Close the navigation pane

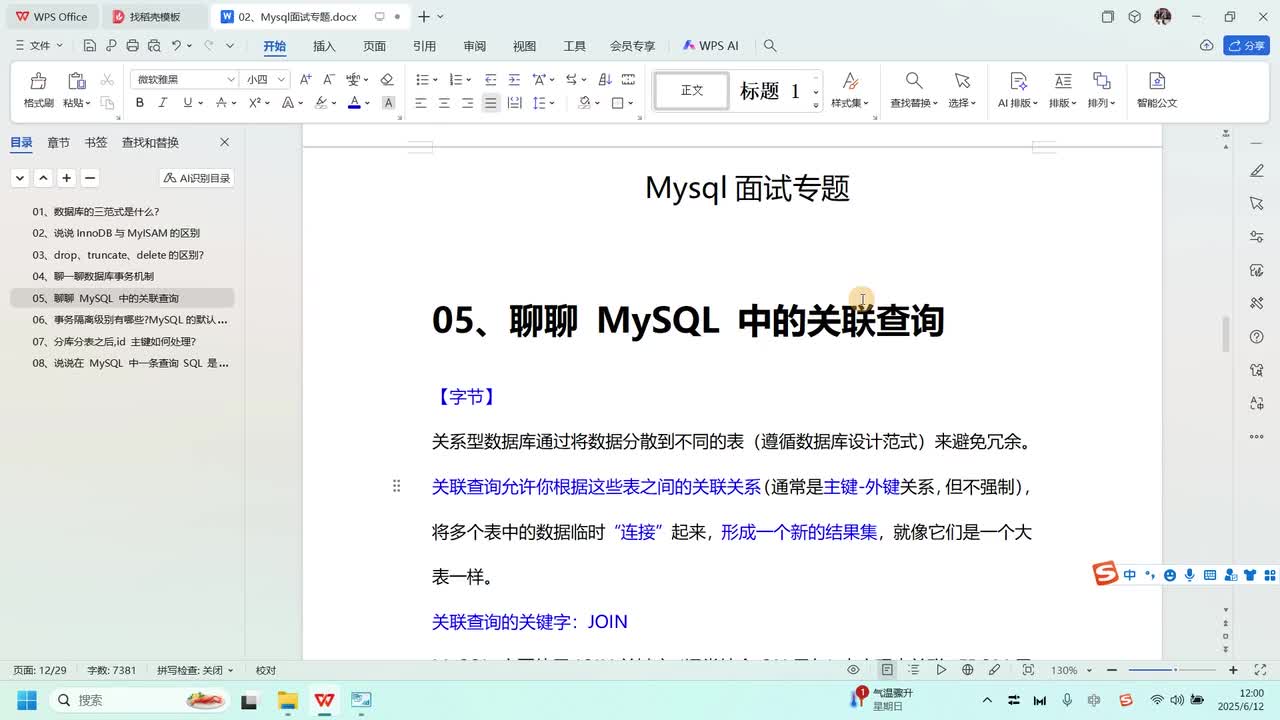click(224, 143)
